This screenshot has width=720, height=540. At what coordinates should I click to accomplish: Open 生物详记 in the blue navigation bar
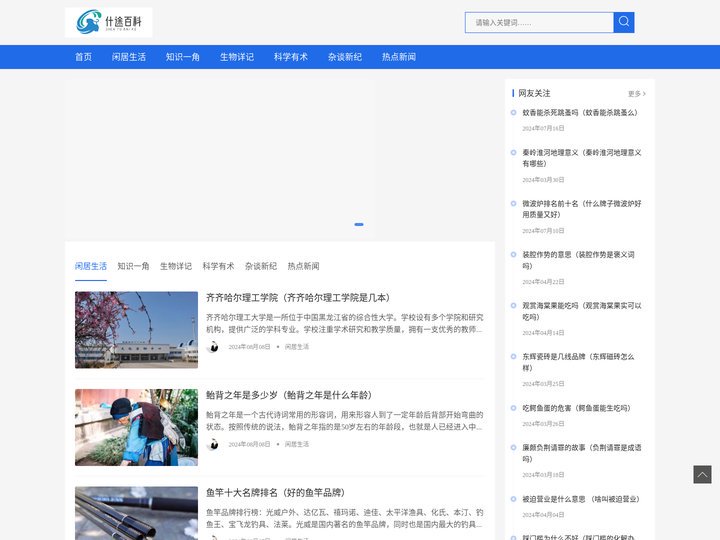(x=237, y=57)
